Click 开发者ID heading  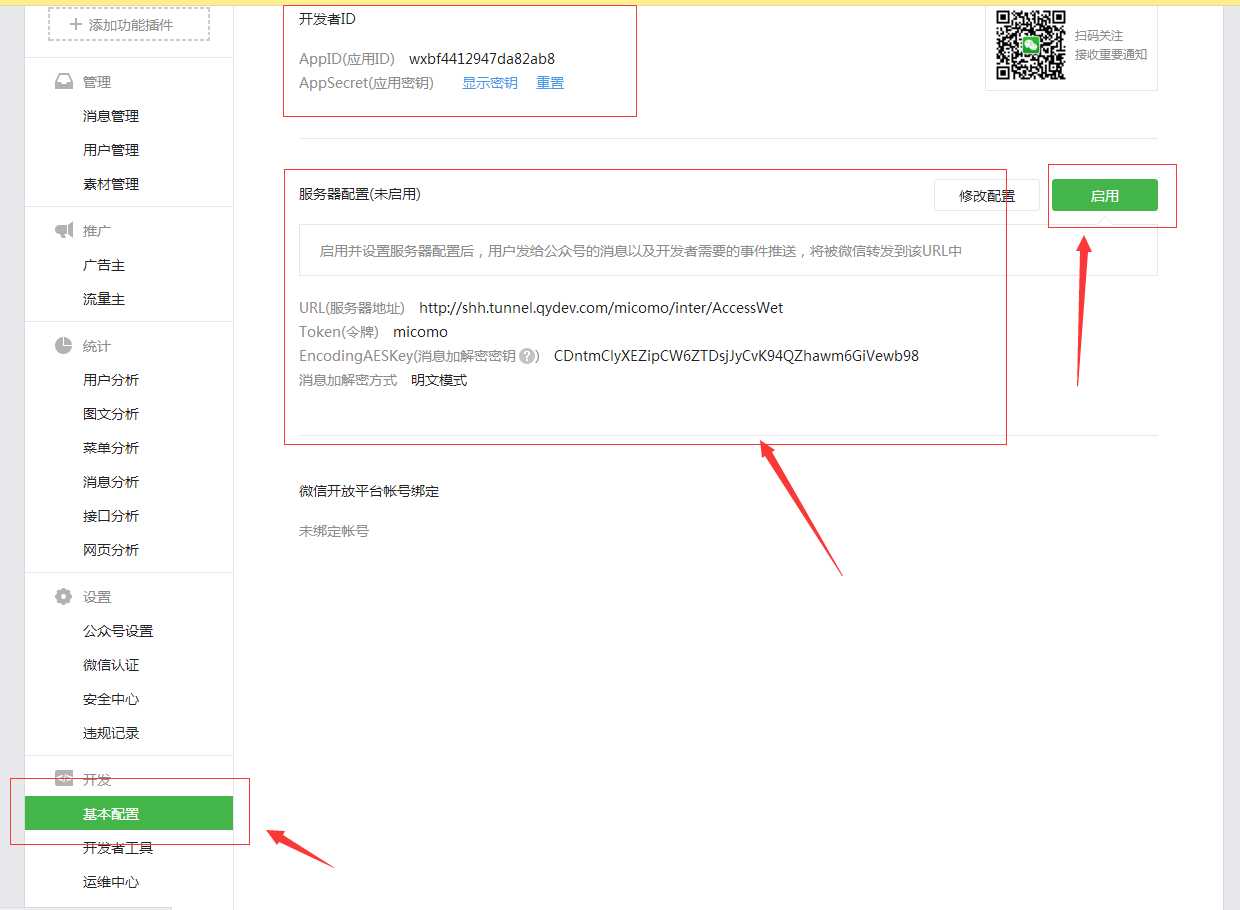[327, 18]
